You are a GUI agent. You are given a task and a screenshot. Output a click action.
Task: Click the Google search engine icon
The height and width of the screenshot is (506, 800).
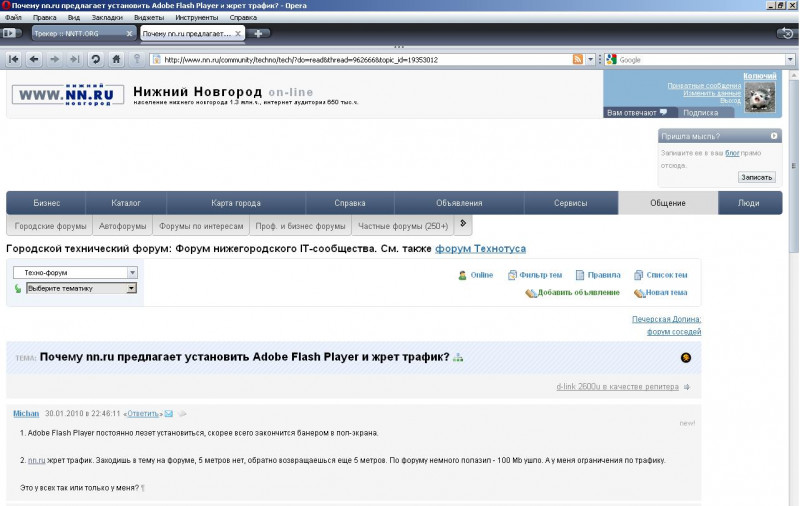[611, 60]
